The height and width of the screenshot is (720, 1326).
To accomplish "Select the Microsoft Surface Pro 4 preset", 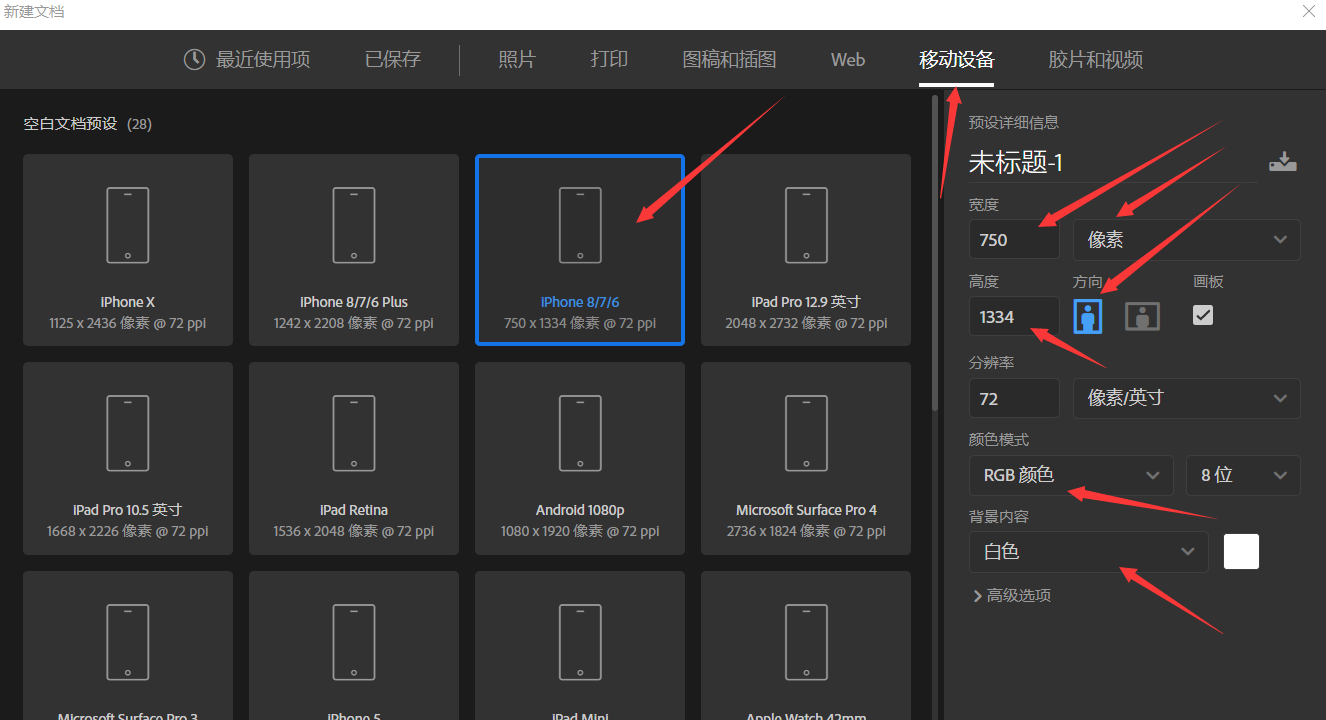I will click(x=806, y=458).
